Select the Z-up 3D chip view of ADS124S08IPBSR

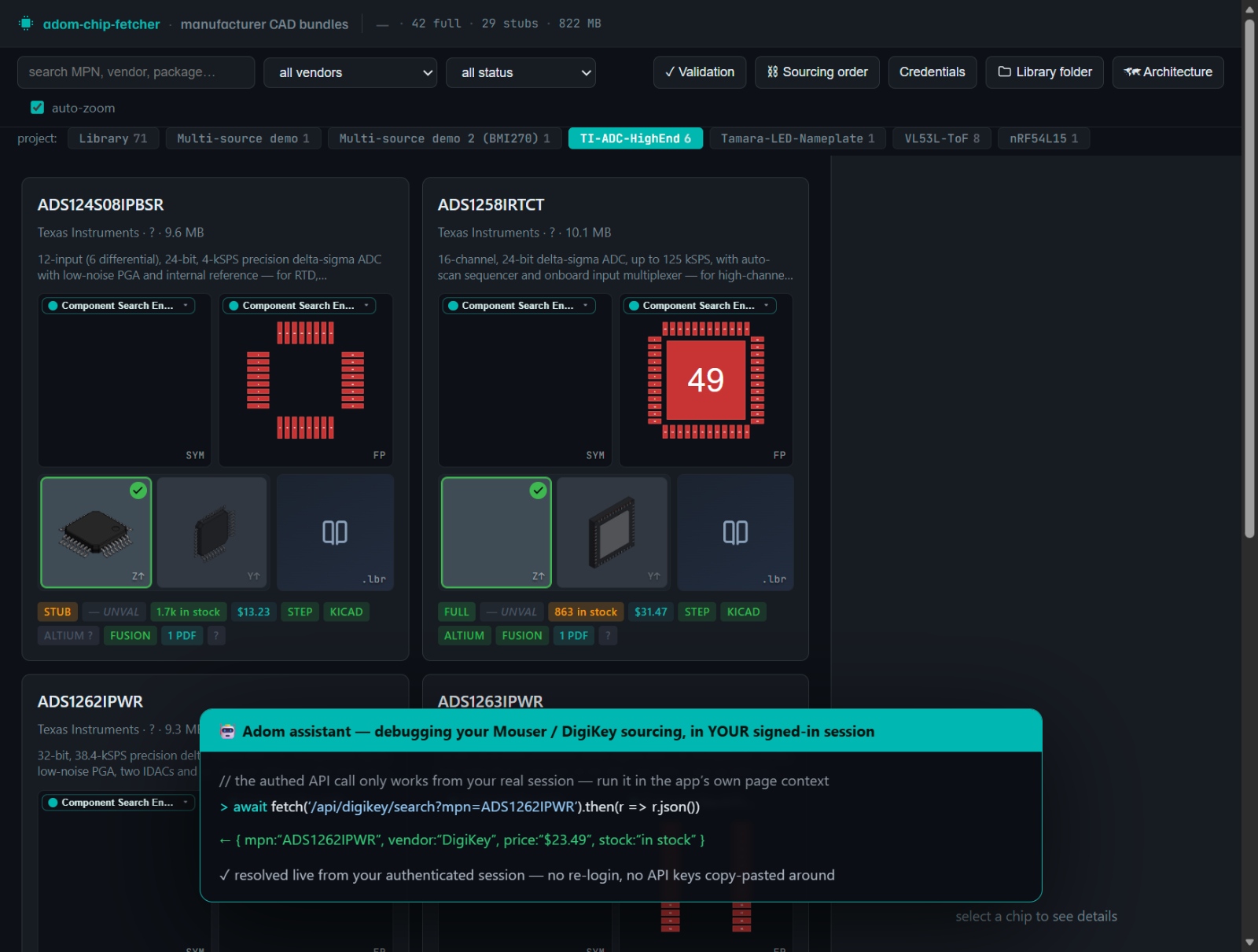click(96, 532)
